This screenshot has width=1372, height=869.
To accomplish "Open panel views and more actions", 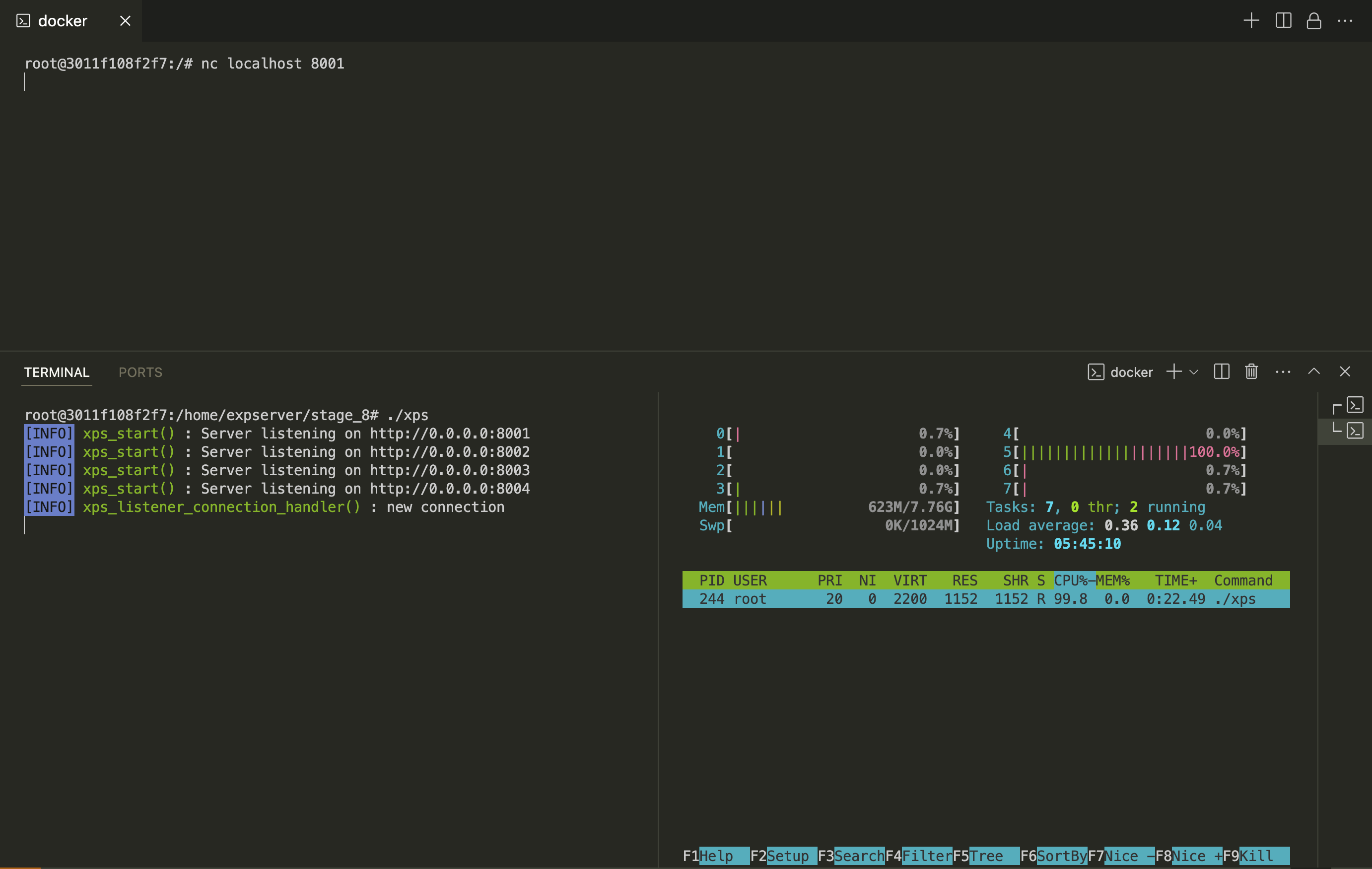I will pyautogui.click(x=1283, y=372).
